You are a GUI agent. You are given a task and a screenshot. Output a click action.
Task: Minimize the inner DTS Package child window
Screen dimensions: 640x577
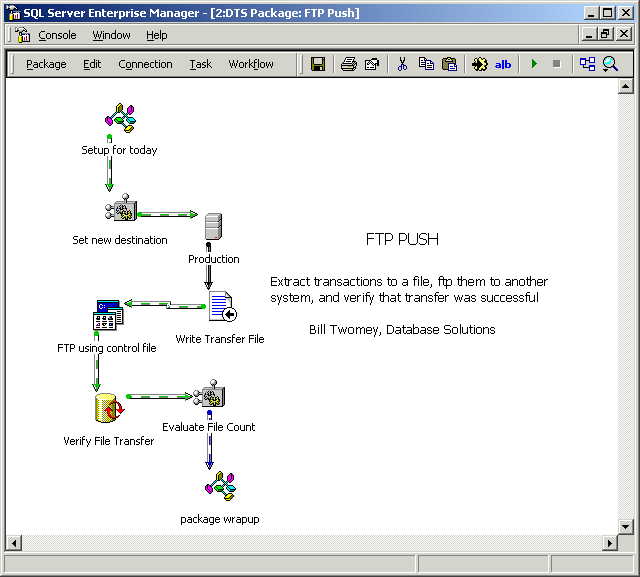[588, 33]
